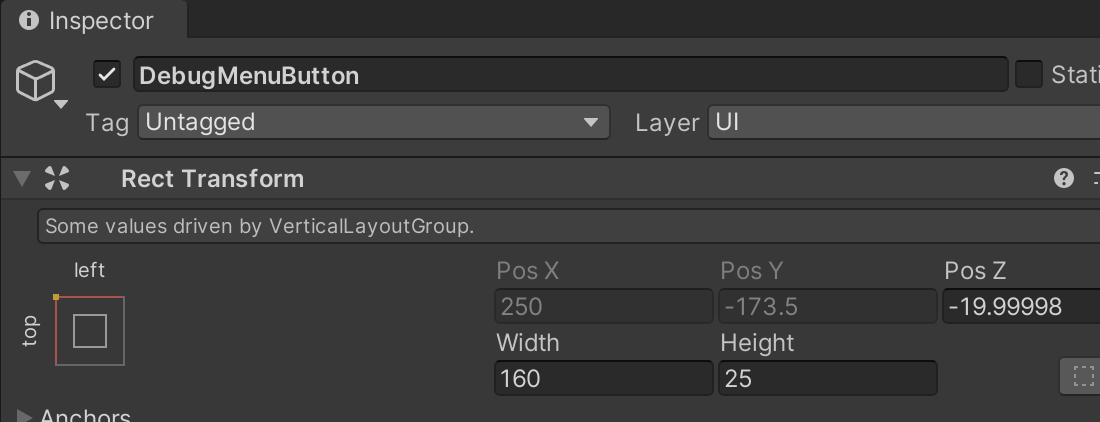Disable the DebugMenuButton active checkbox
This screenshot has width=1100, height=422.
click(x=107, y=75)
